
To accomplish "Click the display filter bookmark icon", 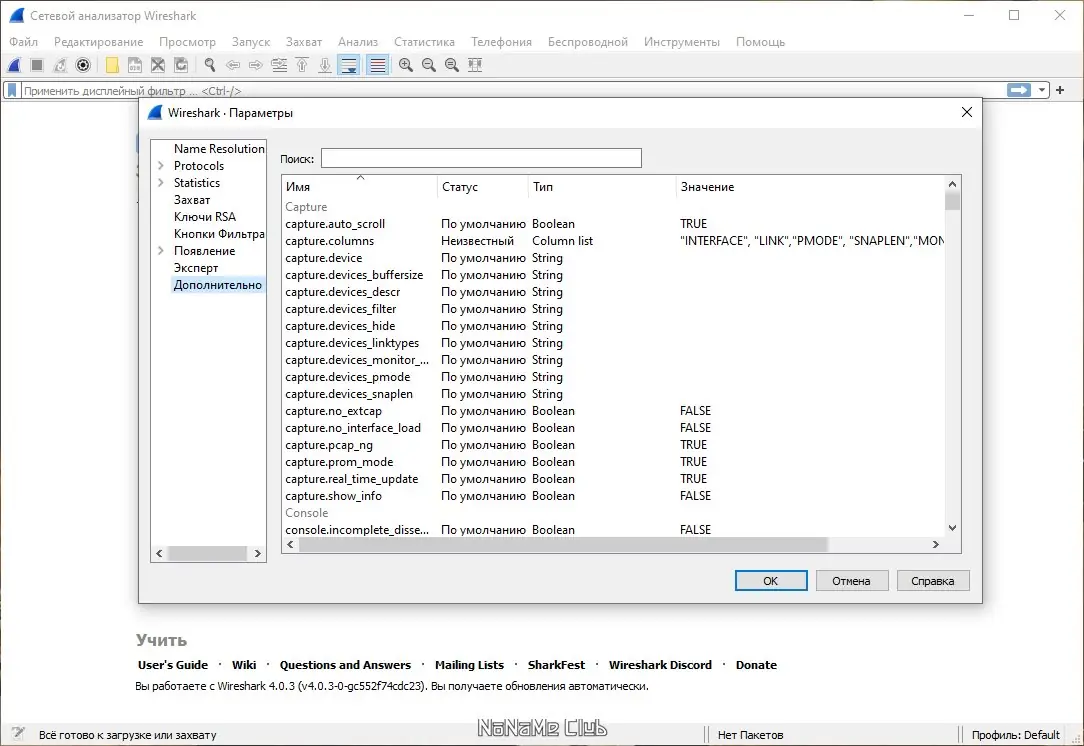I will click(12, 90).
